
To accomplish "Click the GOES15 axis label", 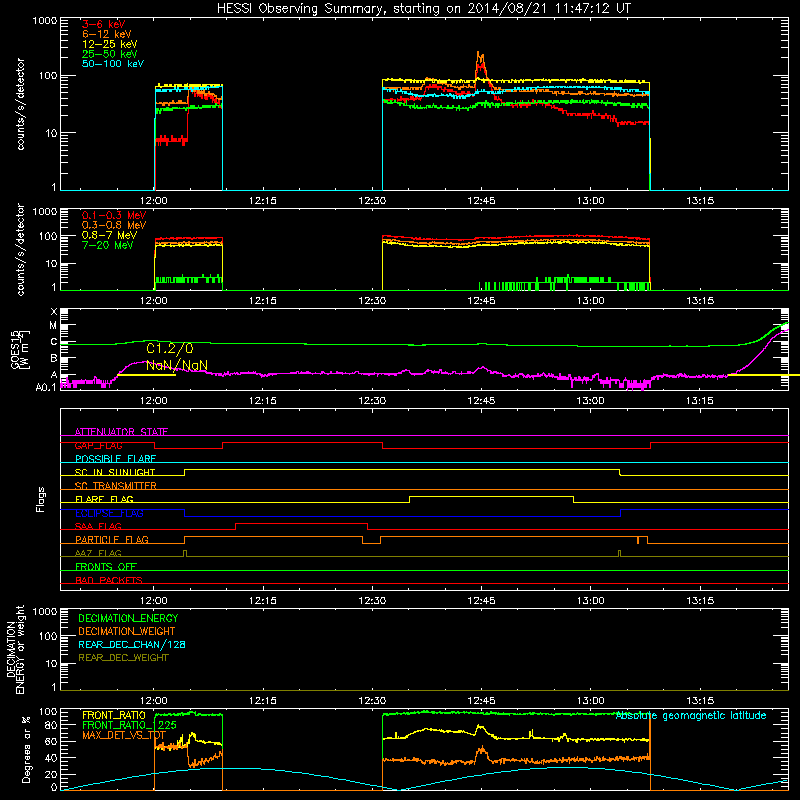I will pos(15,349).
